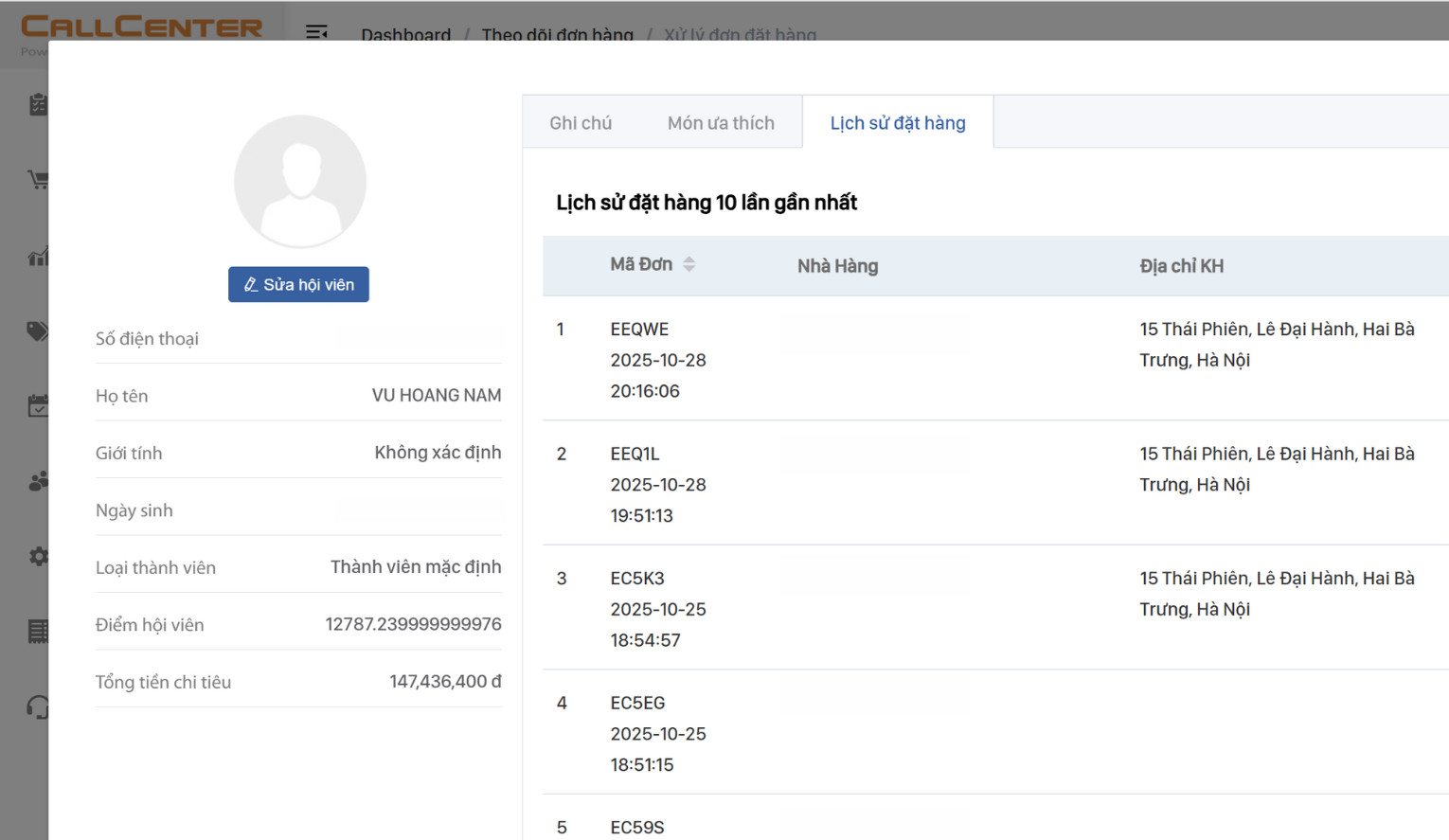This screenshot has height=840, width=1449.
Task: Open the settings gear sidebar icon
Action: (38, 557)
